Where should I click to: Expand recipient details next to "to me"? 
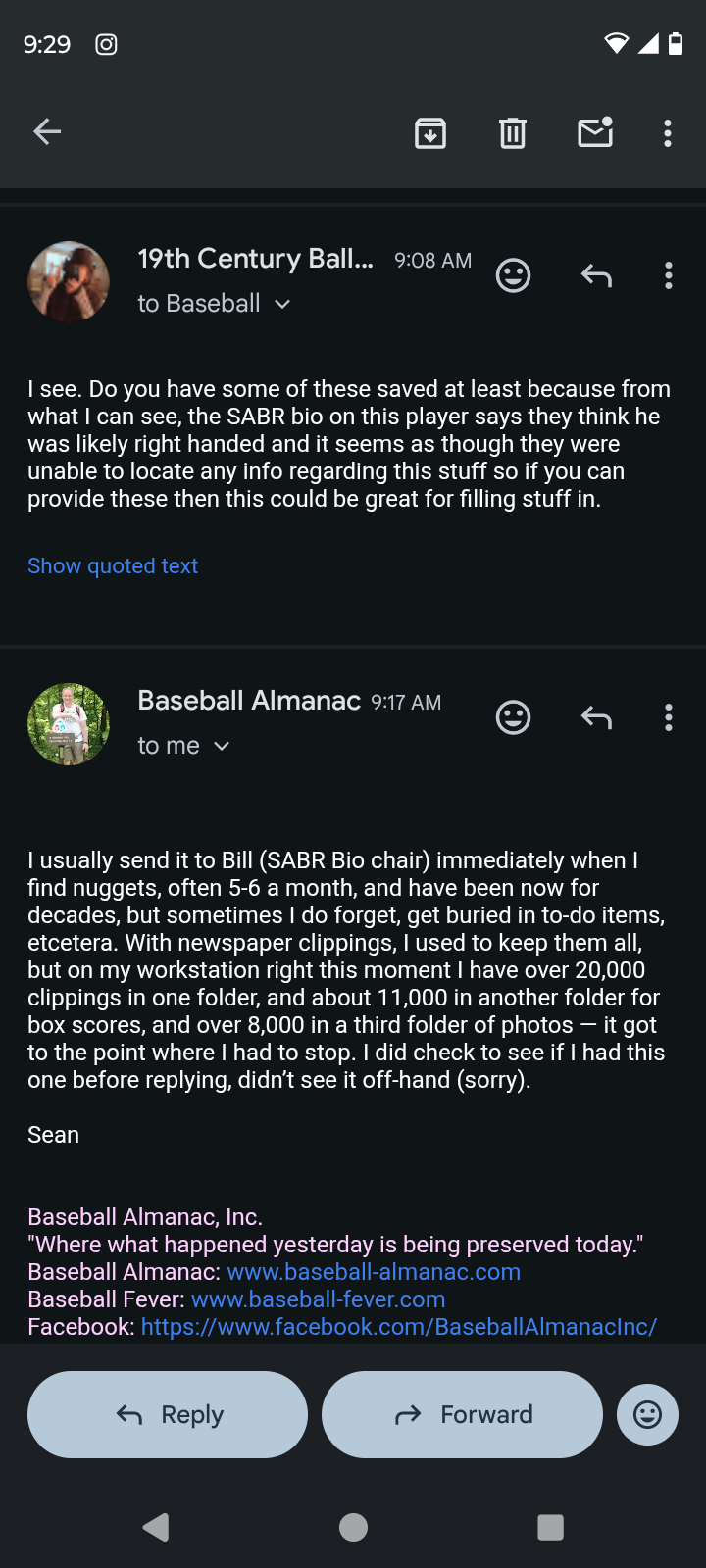click(x=222, y=746)
